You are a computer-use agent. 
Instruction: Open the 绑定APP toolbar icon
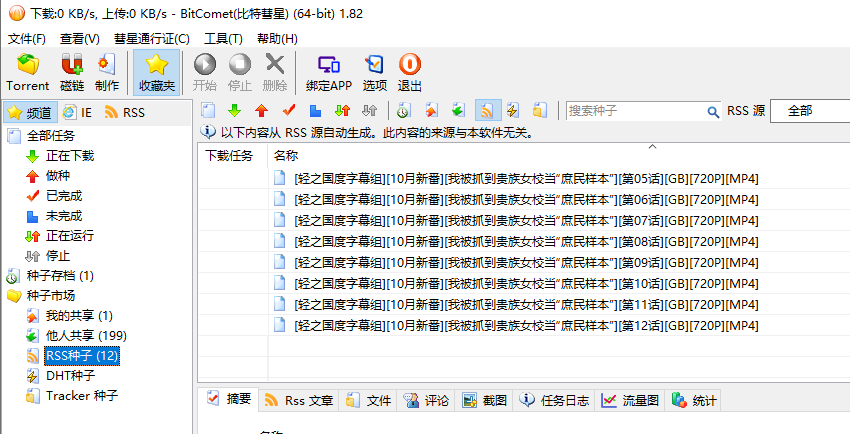[328, 73]
